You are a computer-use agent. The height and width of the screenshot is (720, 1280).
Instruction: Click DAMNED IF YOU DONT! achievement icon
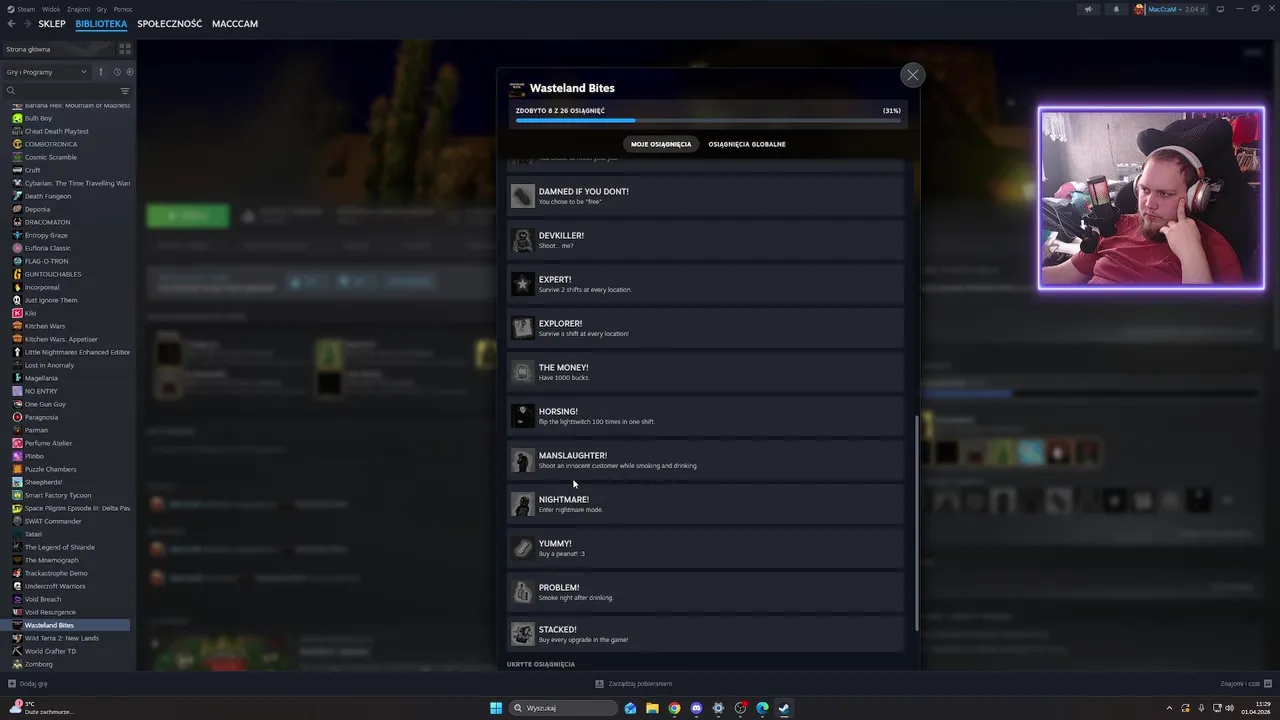pyautogui.click(x=522, y=196)
